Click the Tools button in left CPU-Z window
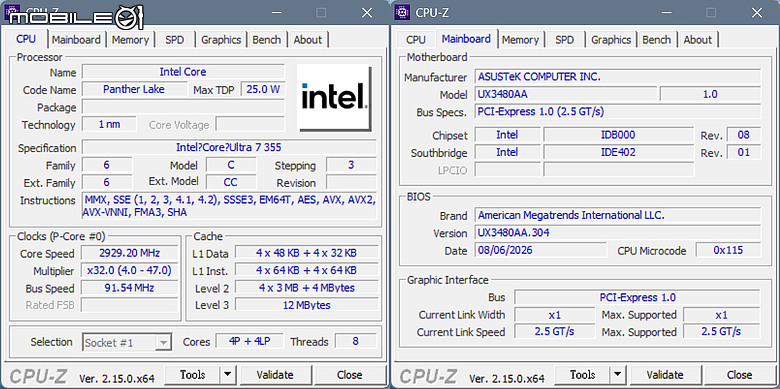The image size is (780, 389). pos(192,375)
